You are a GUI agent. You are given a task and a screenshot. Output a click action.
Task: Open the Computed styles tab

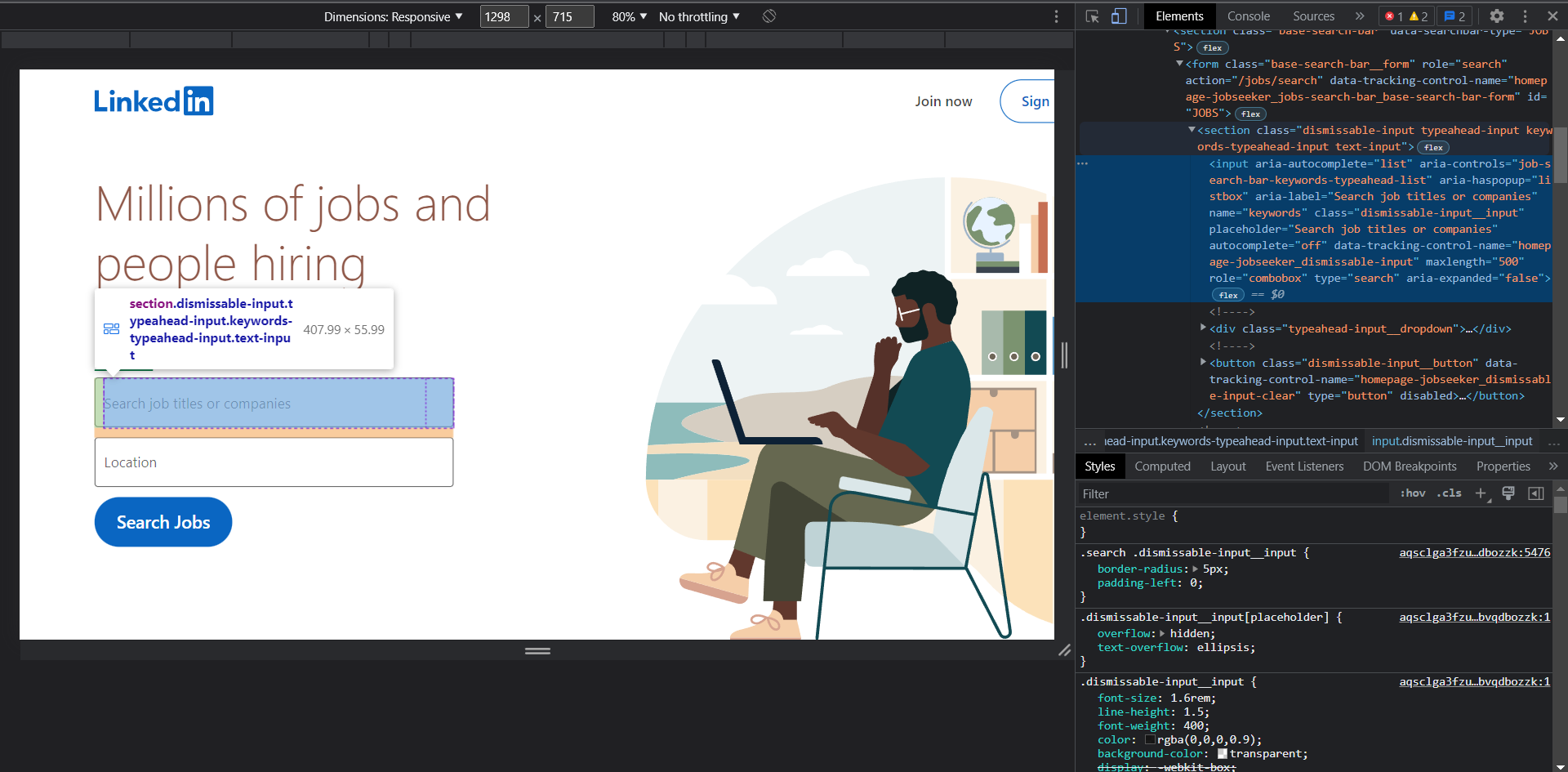point(1162,466)
